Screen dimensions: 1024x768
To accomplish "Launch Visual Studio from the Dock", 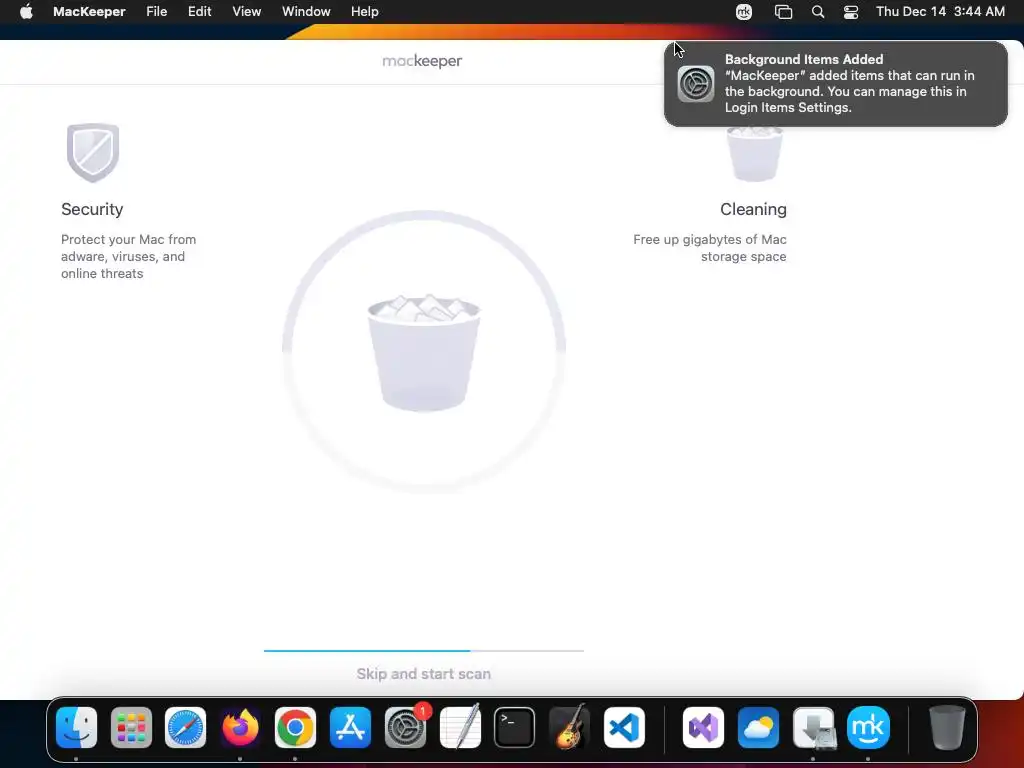I will [x=703, y=727].
